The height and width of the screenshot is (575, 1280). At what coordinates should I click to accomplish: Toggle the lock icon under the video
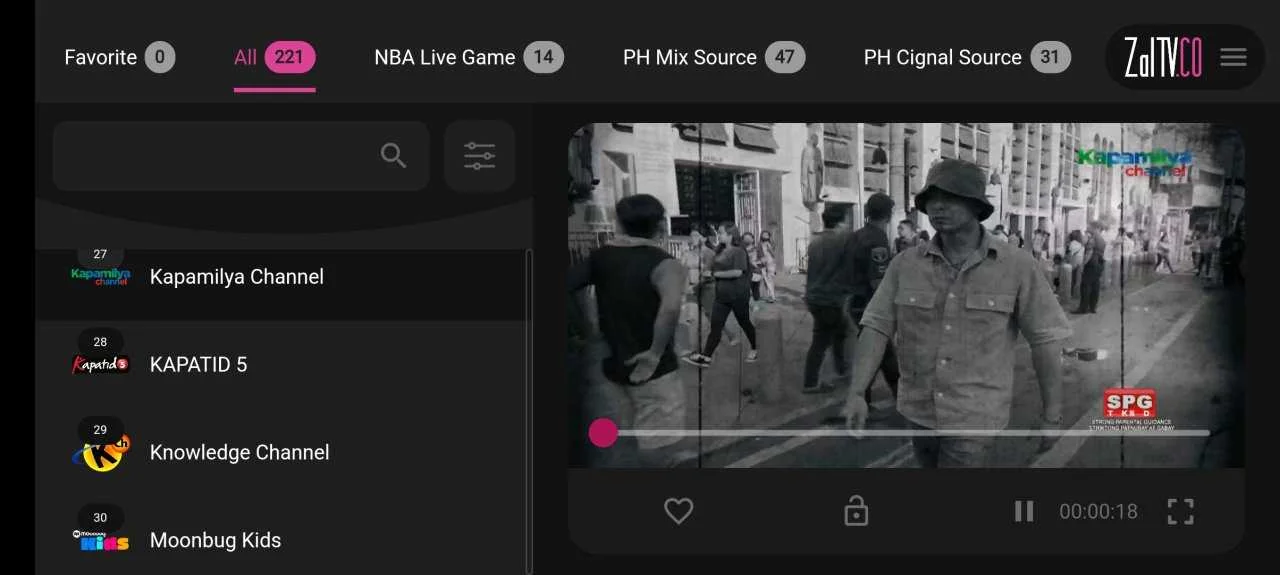tap(856, 511)
